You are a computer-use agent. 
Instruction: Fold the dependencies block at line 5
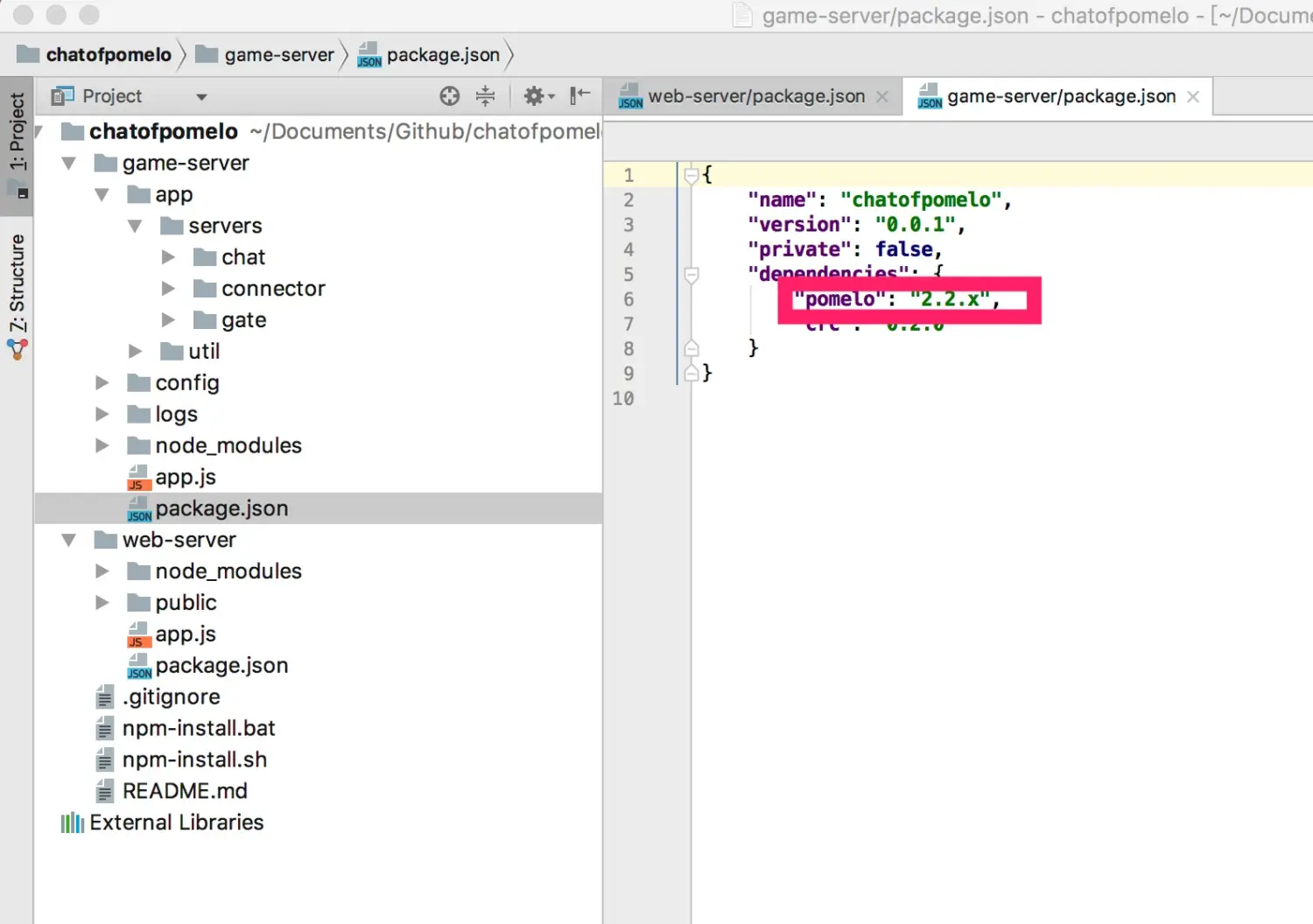coord(691,276)
